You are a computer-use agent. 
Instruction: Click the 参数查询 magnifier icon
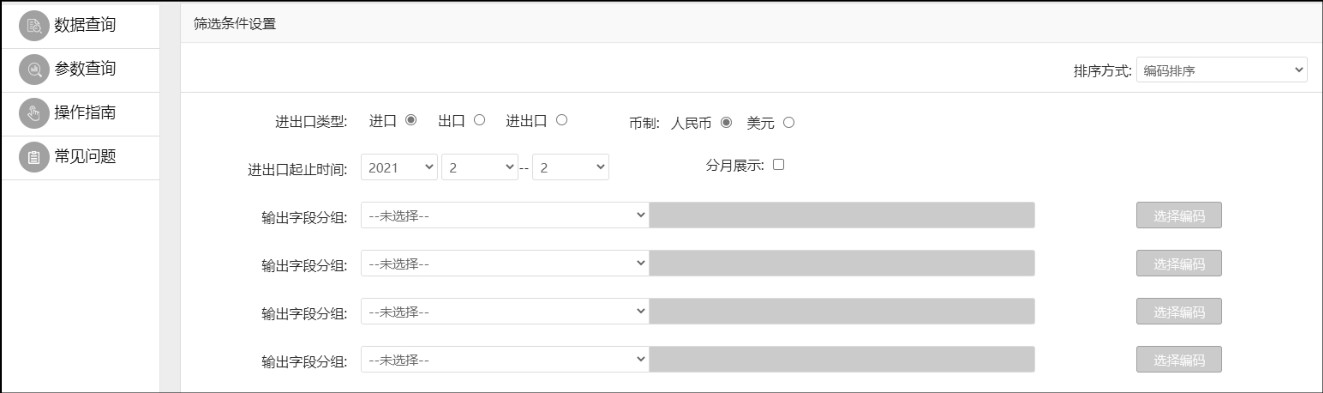[34, 69]
